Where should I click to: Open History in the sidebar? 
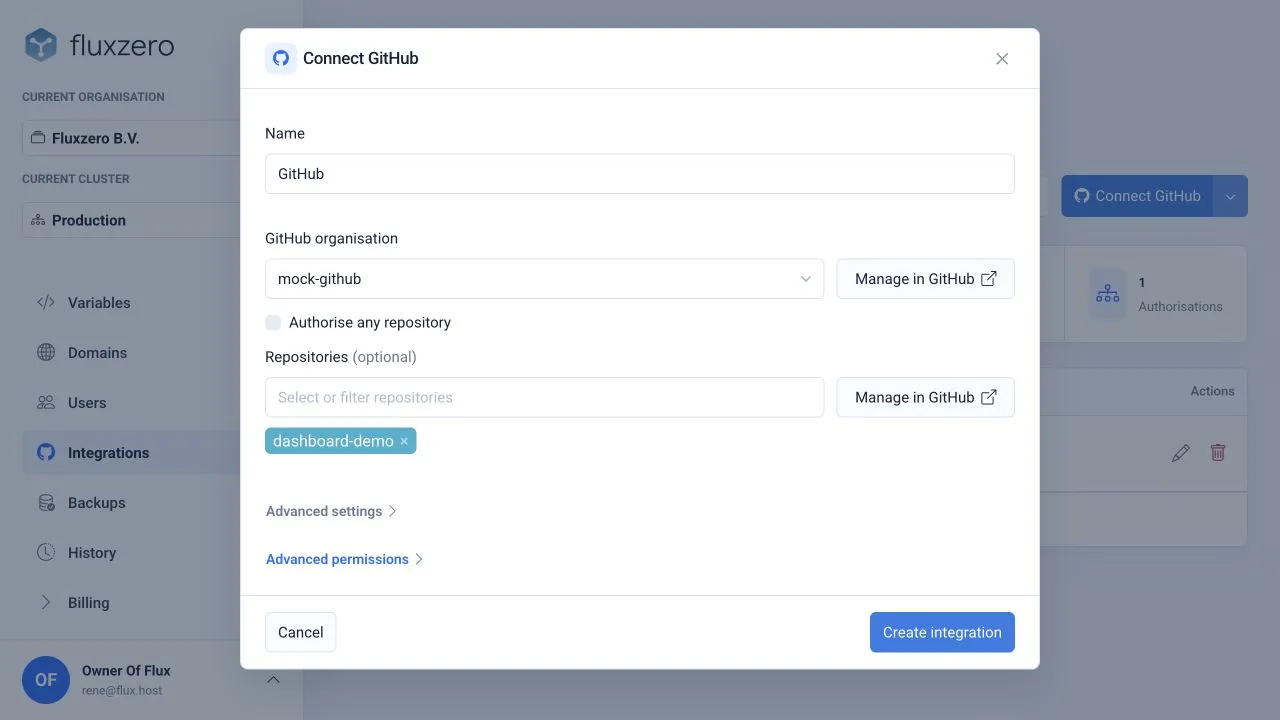[x=132, y=553]
